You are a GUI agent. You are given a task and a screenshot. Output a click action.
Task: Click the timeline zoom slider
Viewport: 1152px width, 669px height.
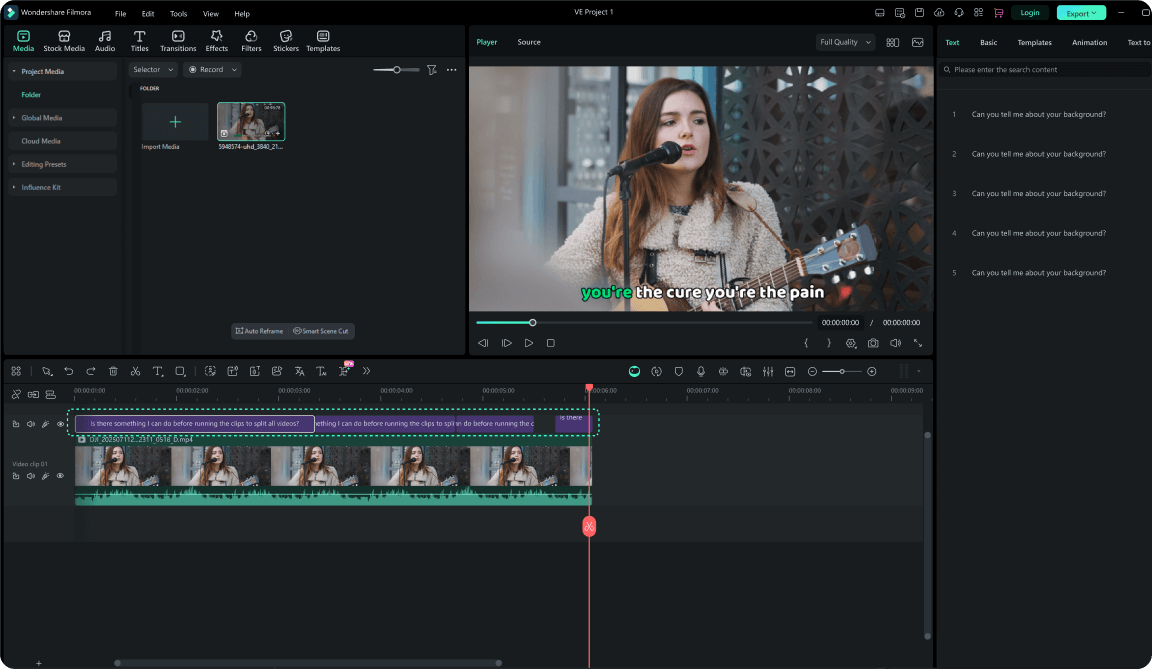pyautogui.click(x=842, y=371)
